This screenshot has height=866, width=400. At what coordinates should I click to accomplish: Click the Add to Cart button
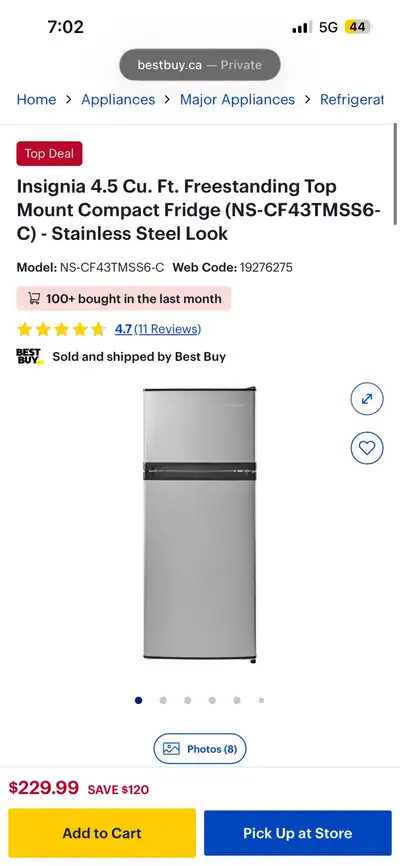click(102, 833)
